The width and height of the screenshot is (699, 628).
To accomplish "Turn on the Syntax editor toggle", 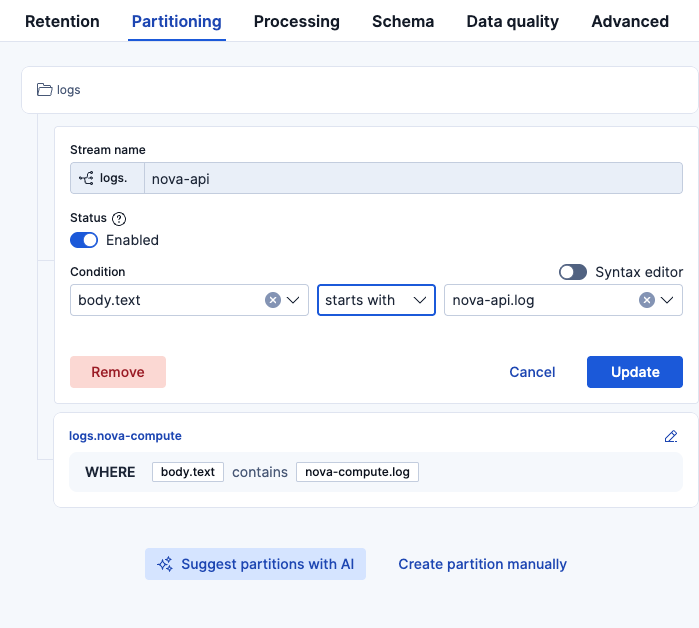I will 573,272.
